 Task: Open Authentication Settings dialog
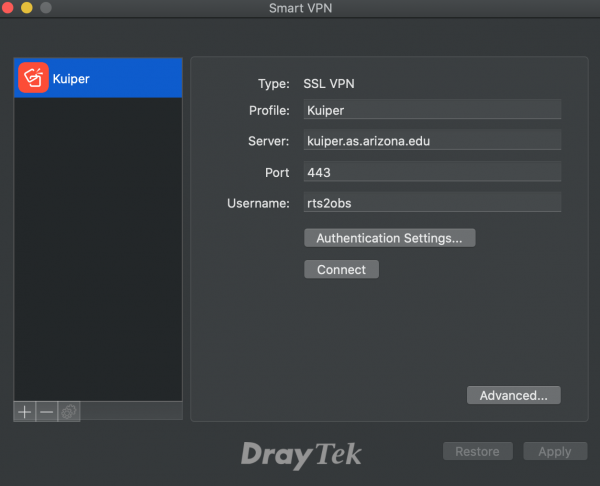tap(390, 238)
